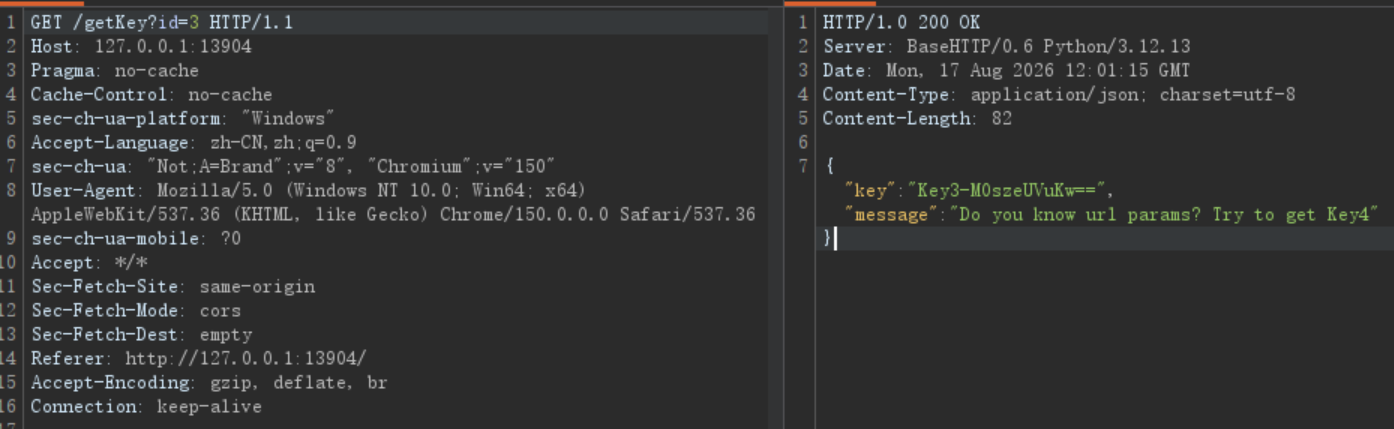Screen dimensions: 1394x429
Task: Click the 'Accept-Language: zh-CN,zh;q=0.9' header
Action: coord(193,142)
